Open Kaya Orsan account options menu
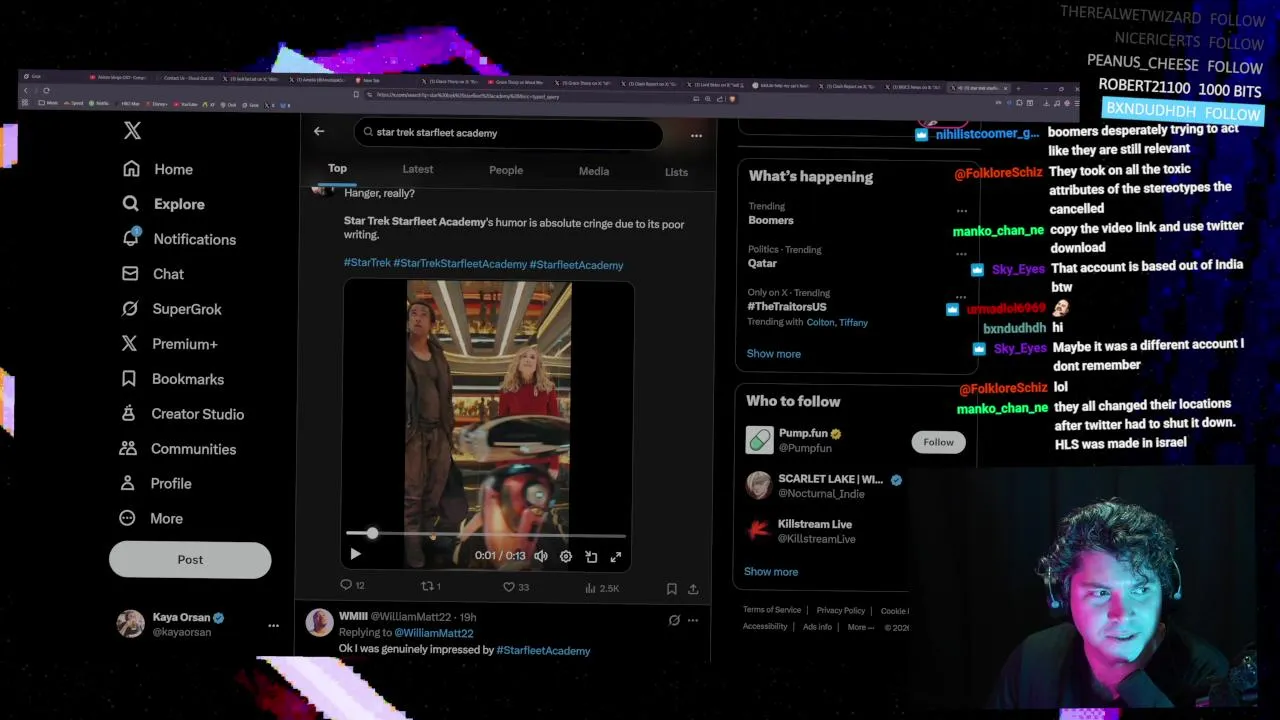Viewport: 1280px width, 720px height. [273, 625]
